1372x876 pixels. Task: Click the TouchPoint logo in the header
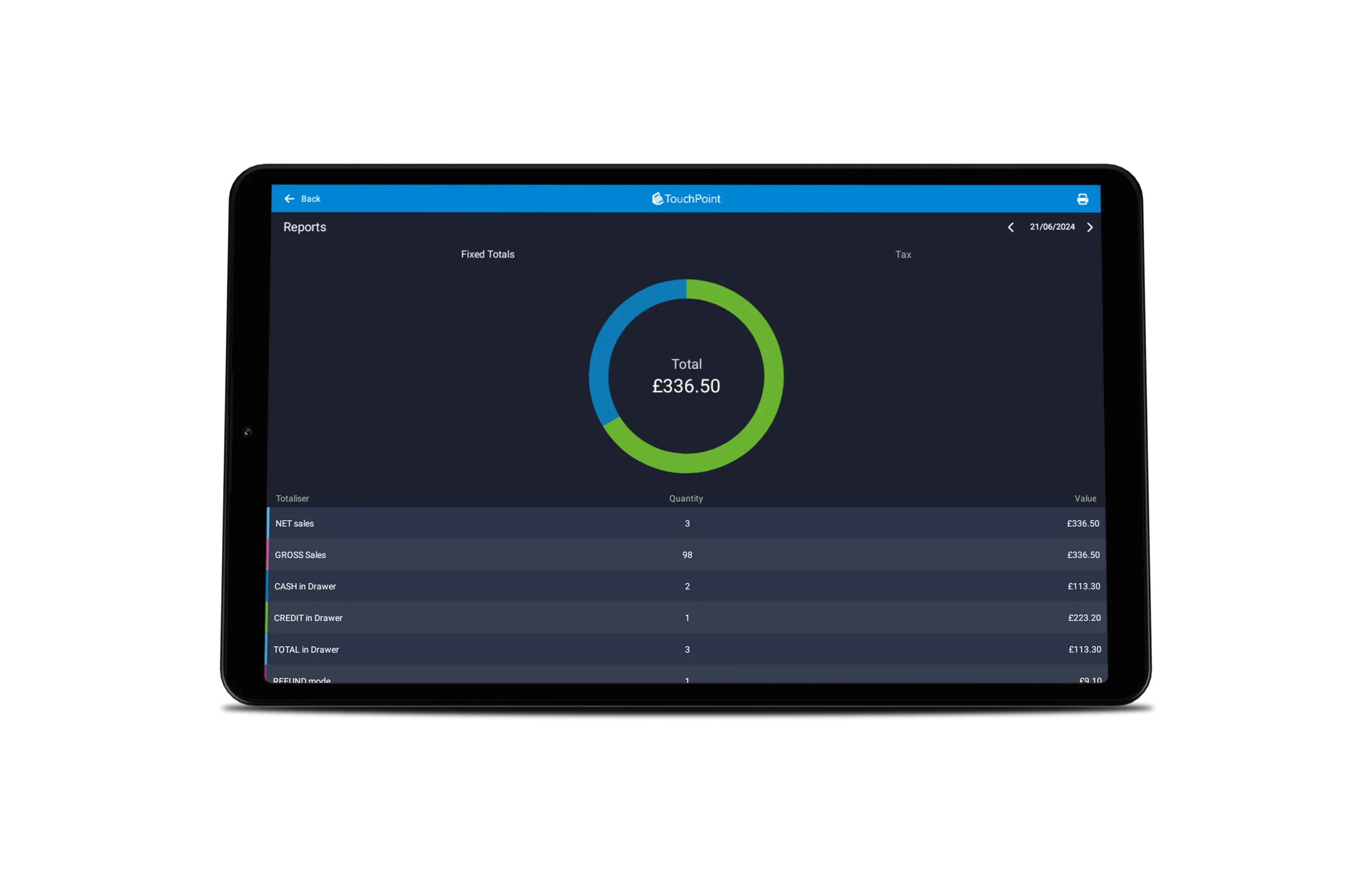click(686, 199)
